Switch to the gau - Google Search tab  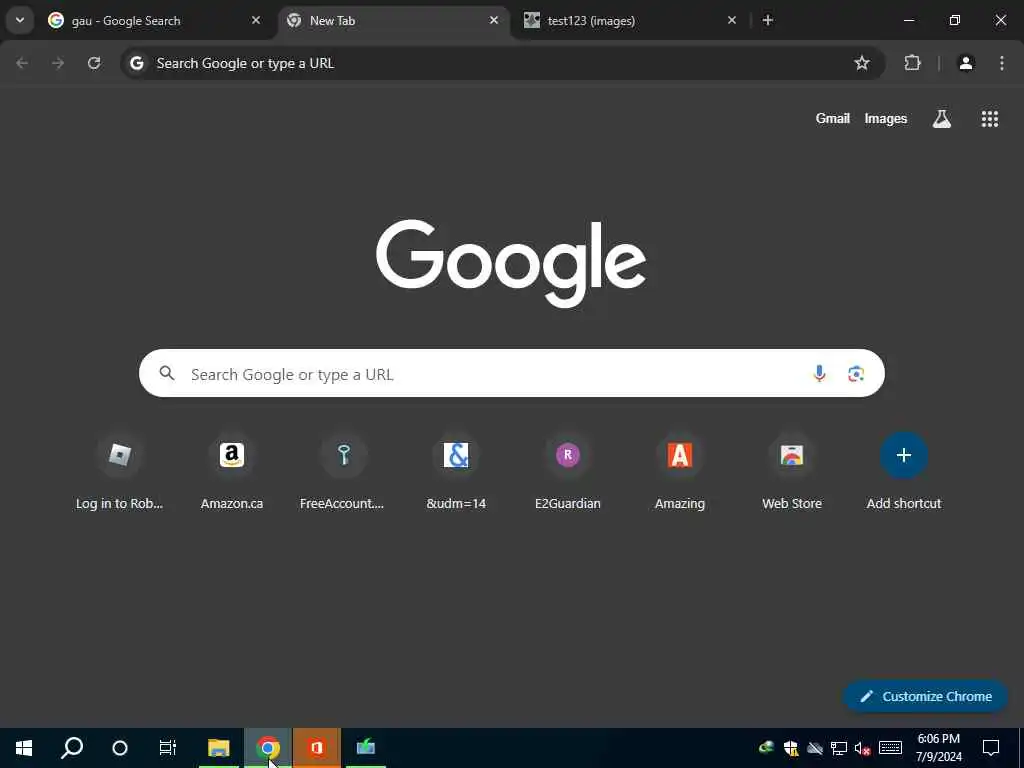pos(152,20)
